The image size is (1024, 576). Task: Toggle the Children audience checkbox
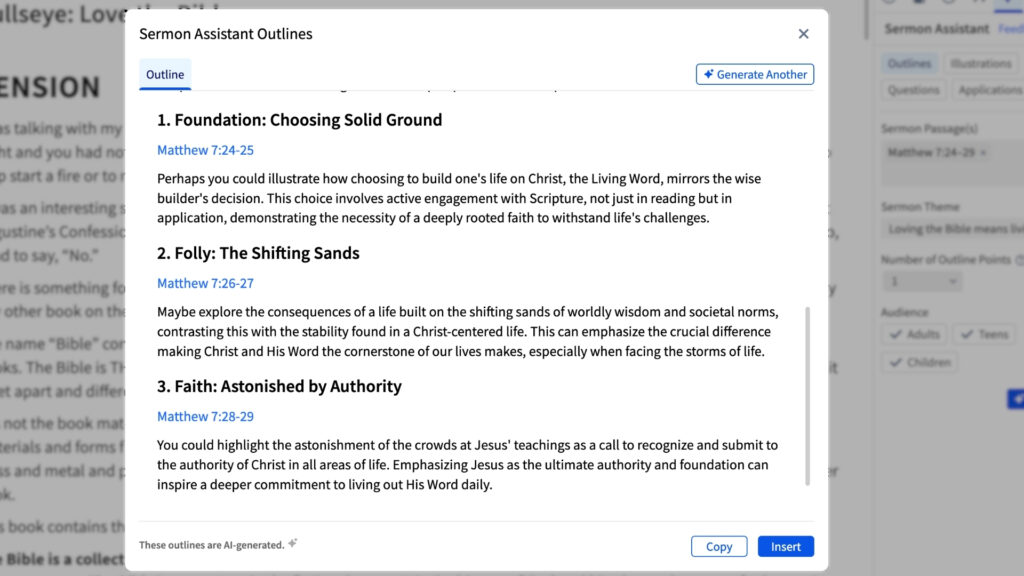pyautogui.click(x=919, y=363)
